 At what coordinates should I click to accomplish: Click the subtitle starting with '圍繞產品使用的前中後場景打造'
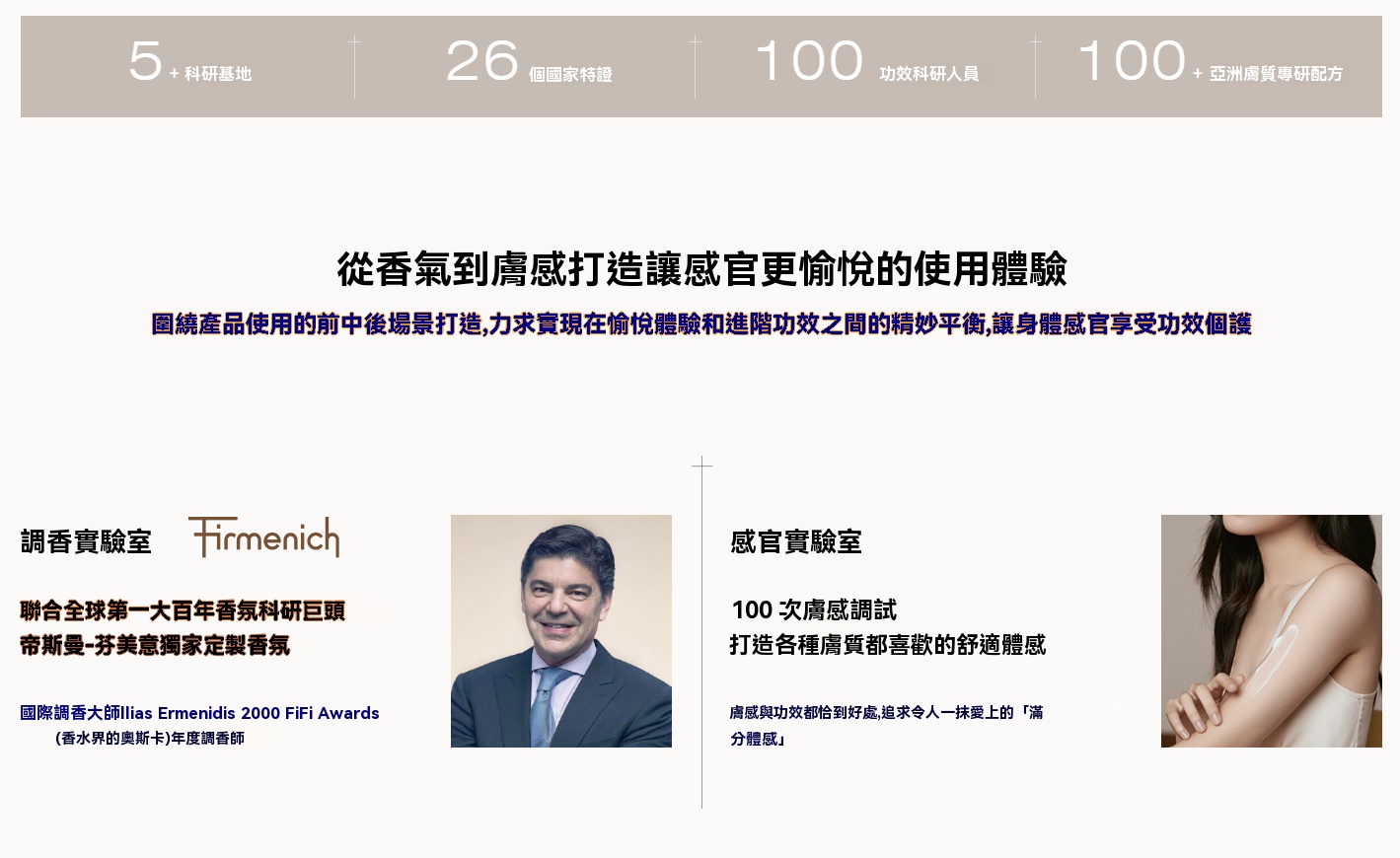pos(701,324)
